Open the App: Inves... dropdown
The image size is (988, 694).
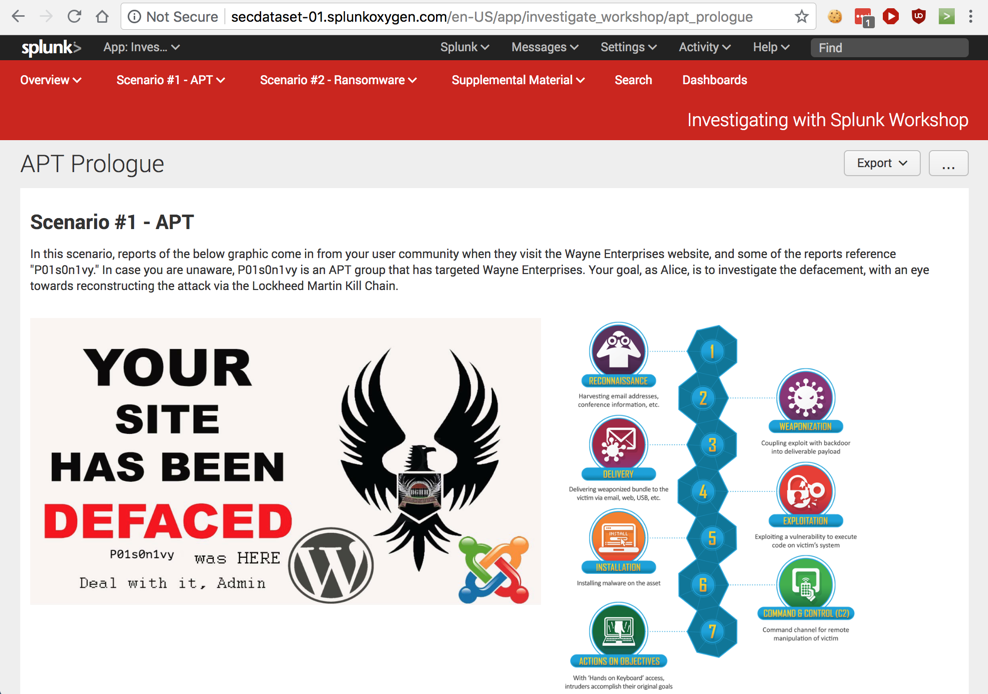pyautogui.click(x=142, y=47)
